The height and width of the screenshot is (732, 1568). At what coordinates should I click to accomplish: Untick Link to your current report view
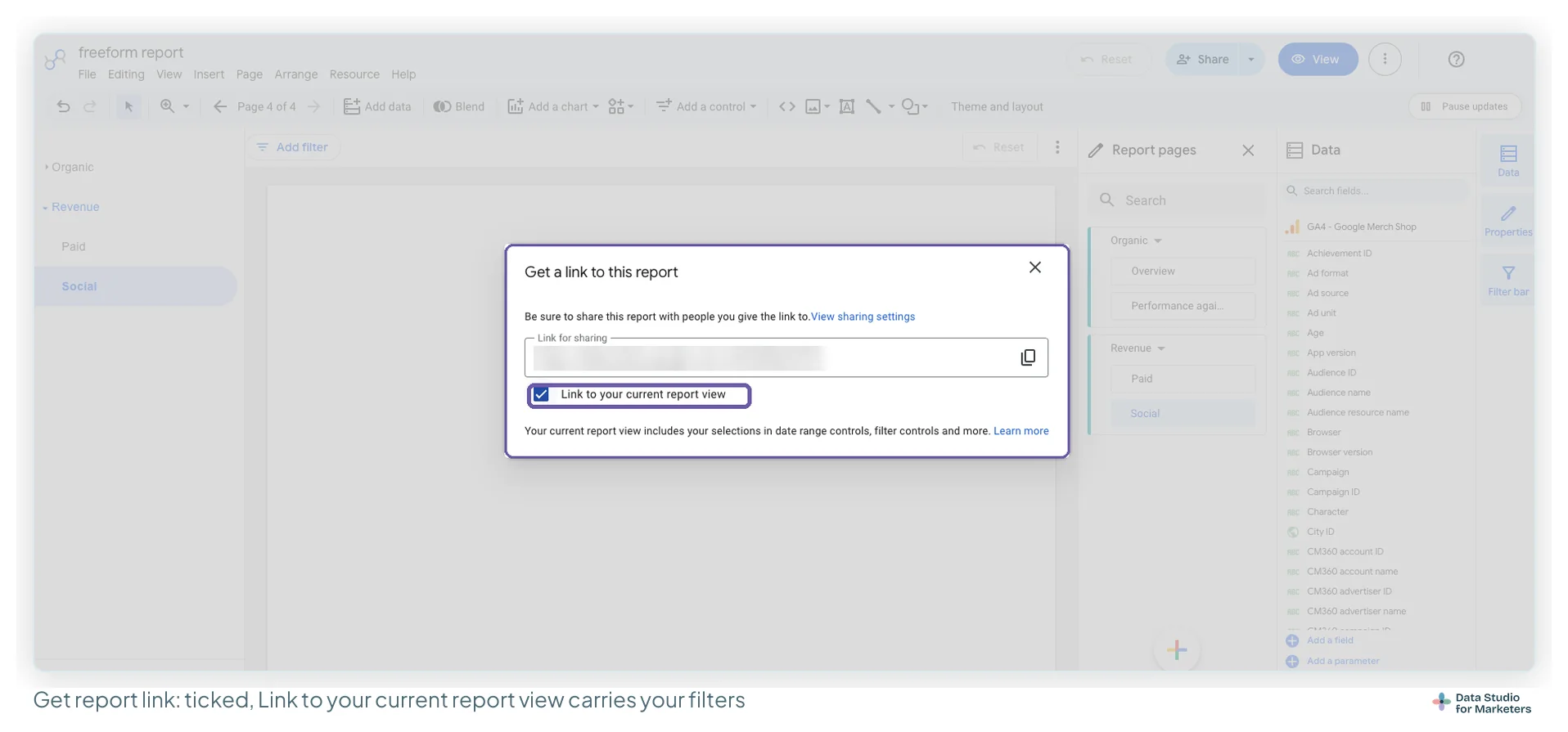pos(542,395)
